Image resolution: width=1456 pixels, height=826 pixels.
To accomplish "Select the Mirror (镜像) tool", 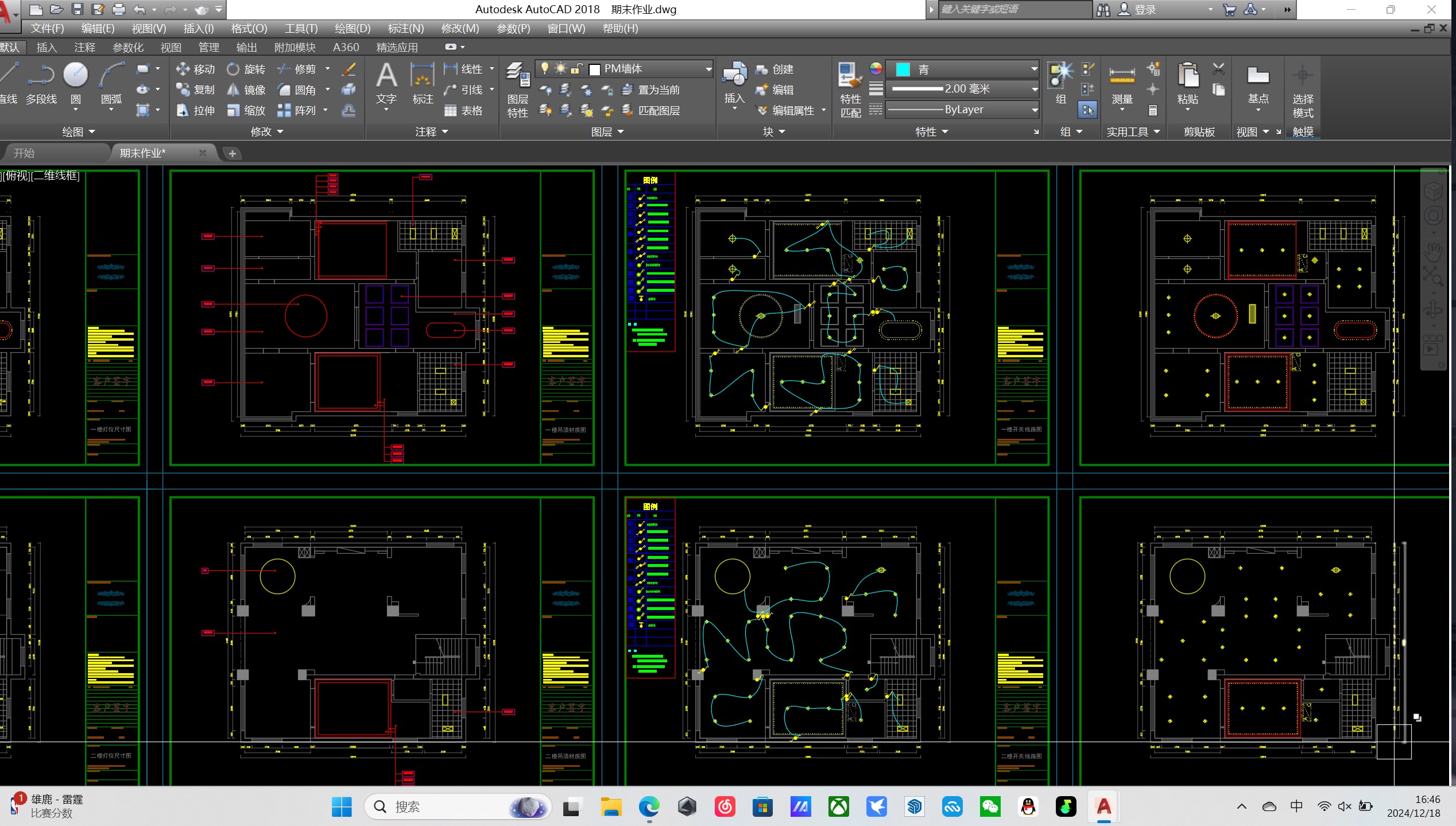I will pyautogui.click(x=246, y=90).
